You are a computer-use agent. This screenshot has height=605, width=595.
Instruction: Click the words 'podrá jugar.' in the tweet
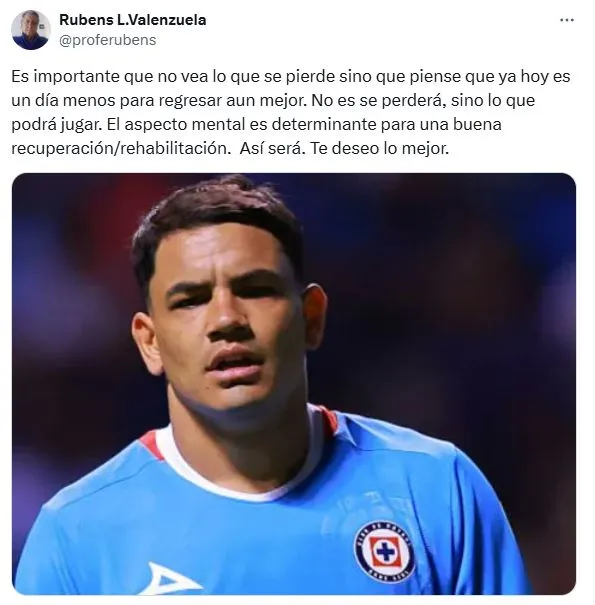tap(56, 125)
